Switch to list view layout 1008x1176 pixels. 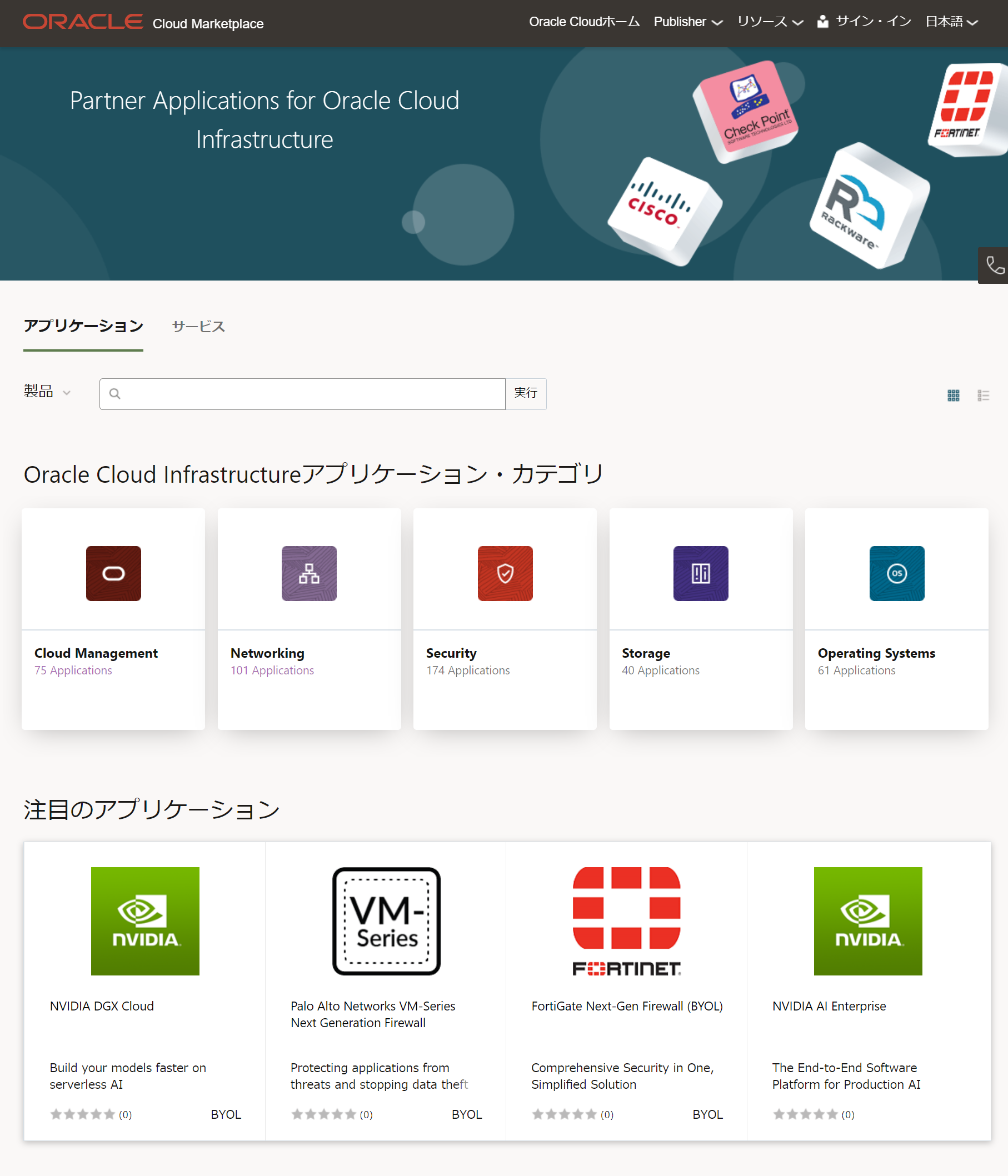(983, 394)
